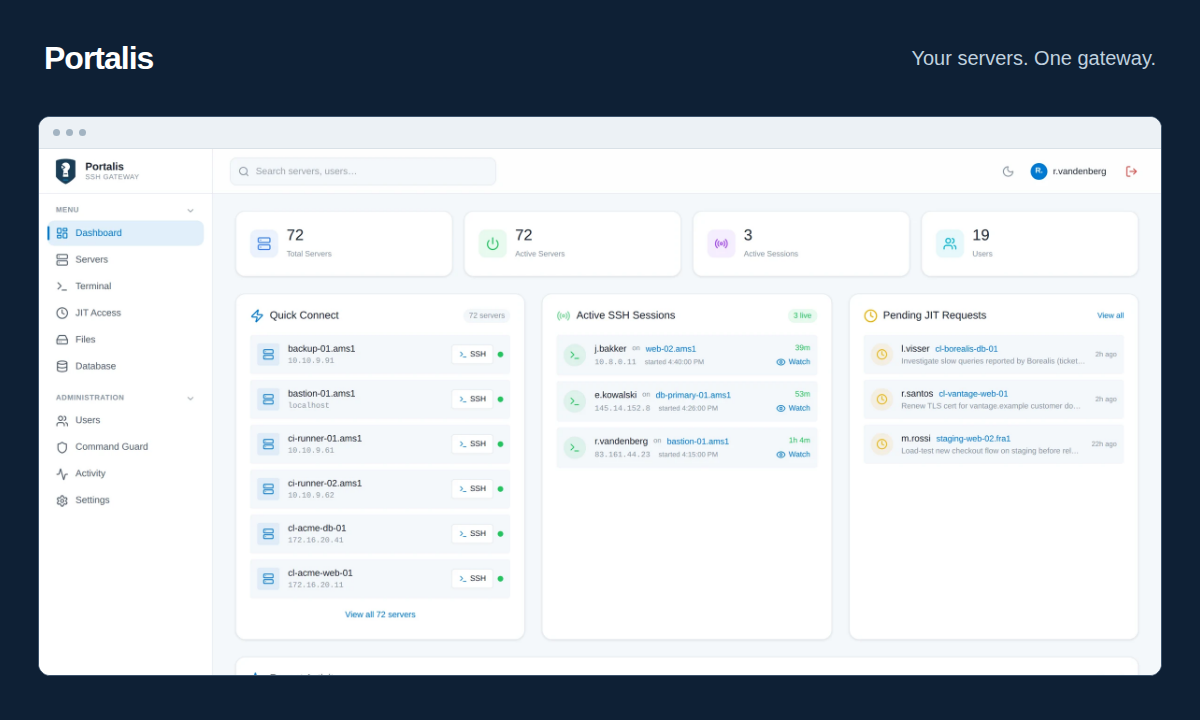The height and width of the screenshot is (720, 1200).
Task: Toggle dark mode moon icon
Action: pos(1008,171)
